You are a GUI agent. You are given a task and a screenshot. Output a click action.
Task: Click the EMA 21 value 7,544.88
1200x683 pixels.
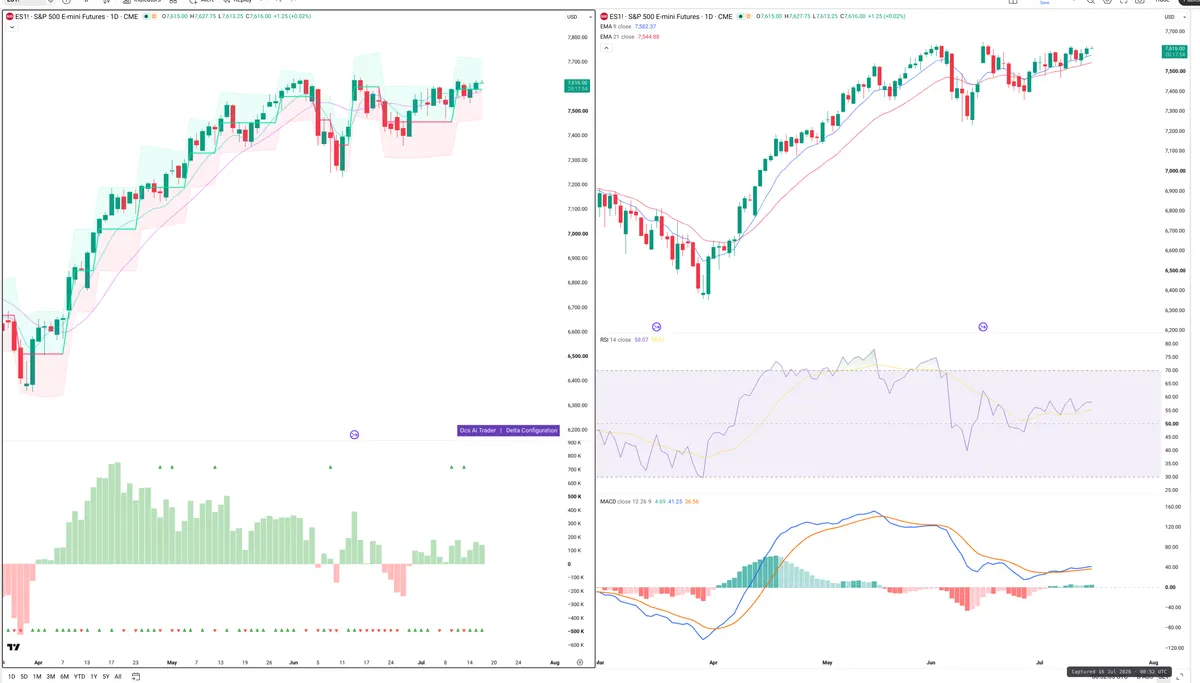(650, 37)
